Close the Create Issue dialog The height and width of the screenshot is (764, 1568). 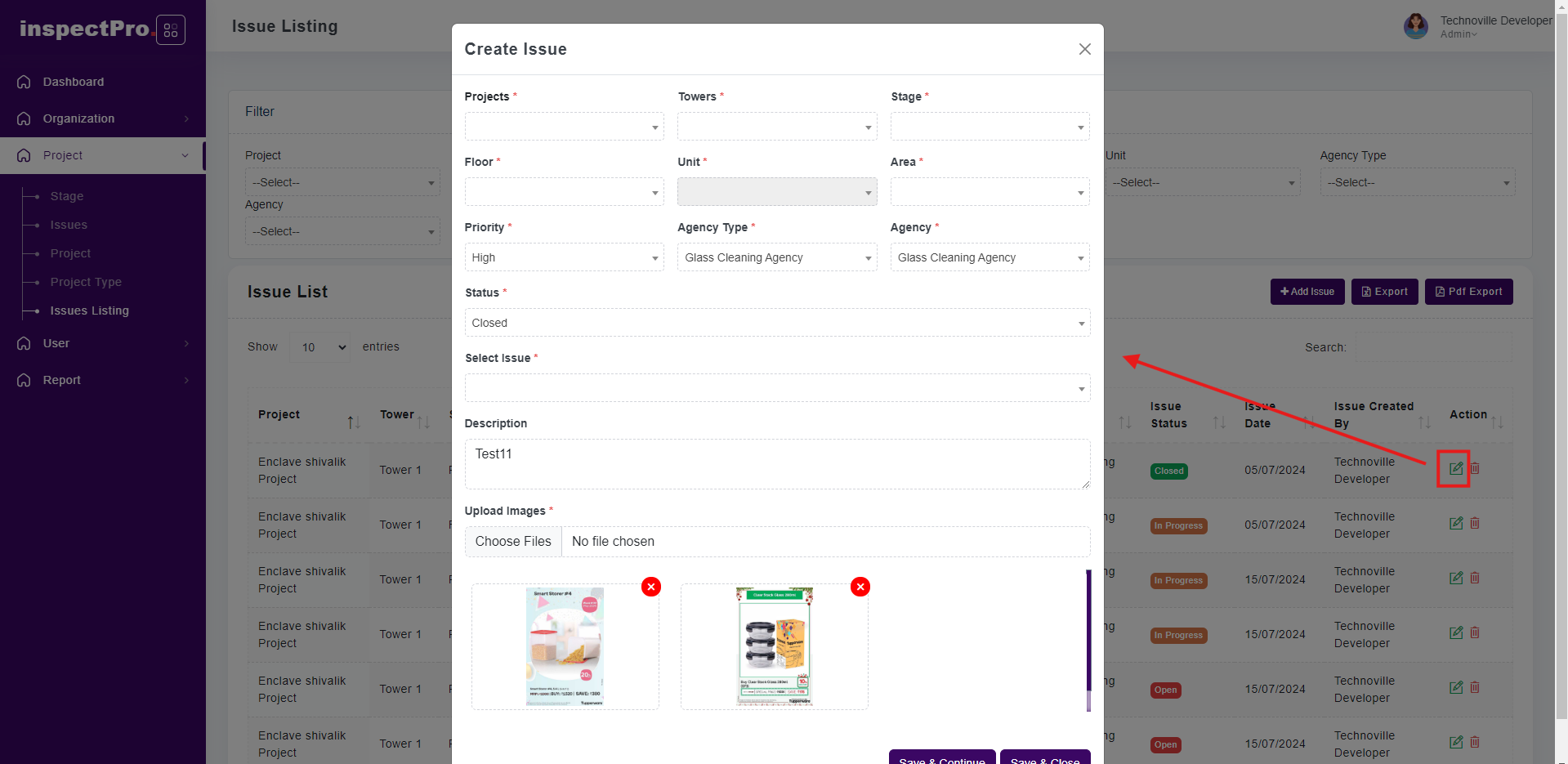pyautogui.click(x=1084, y=49)
